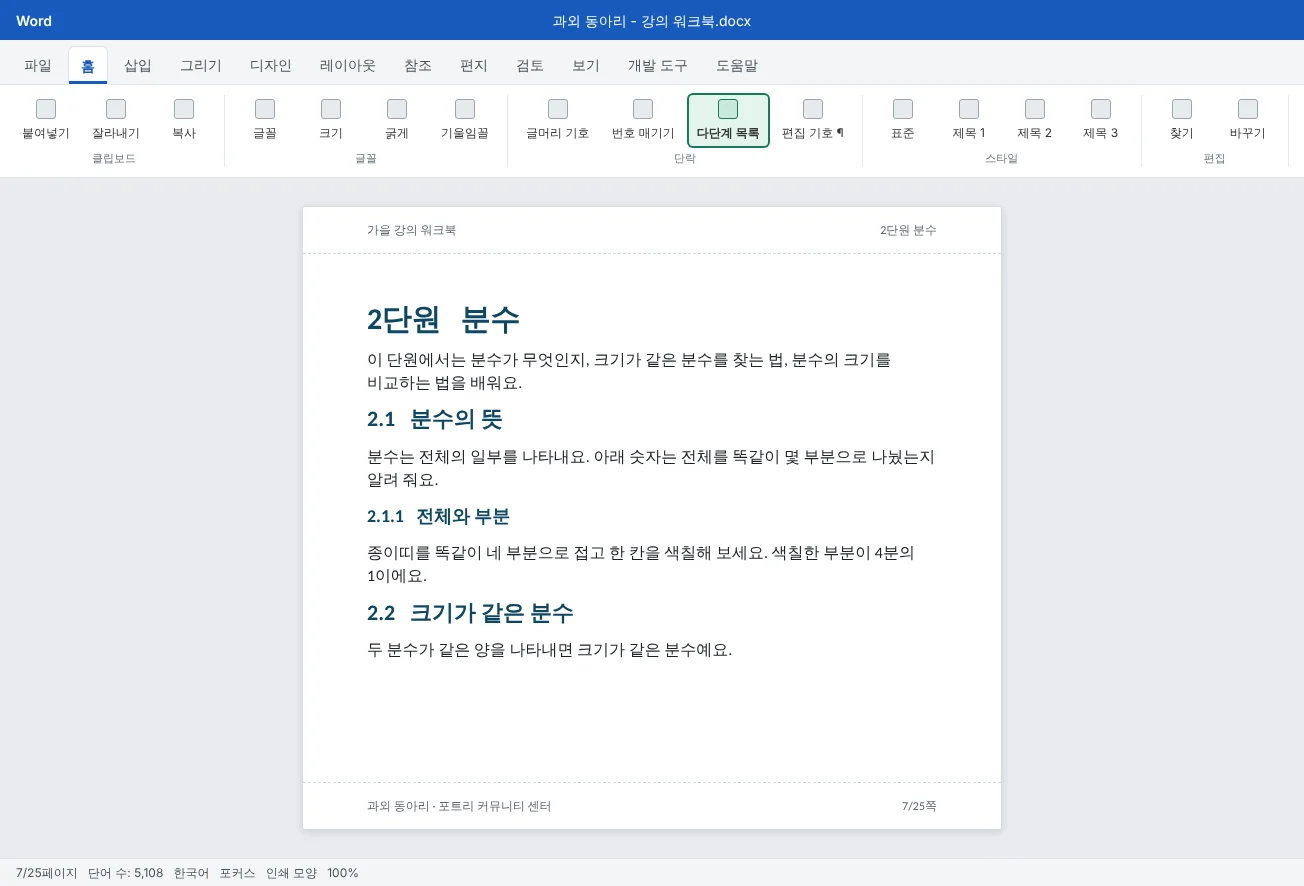Switch to the 편지 tab
This screenshot has height=886, width=1304.
coord(474,66)
